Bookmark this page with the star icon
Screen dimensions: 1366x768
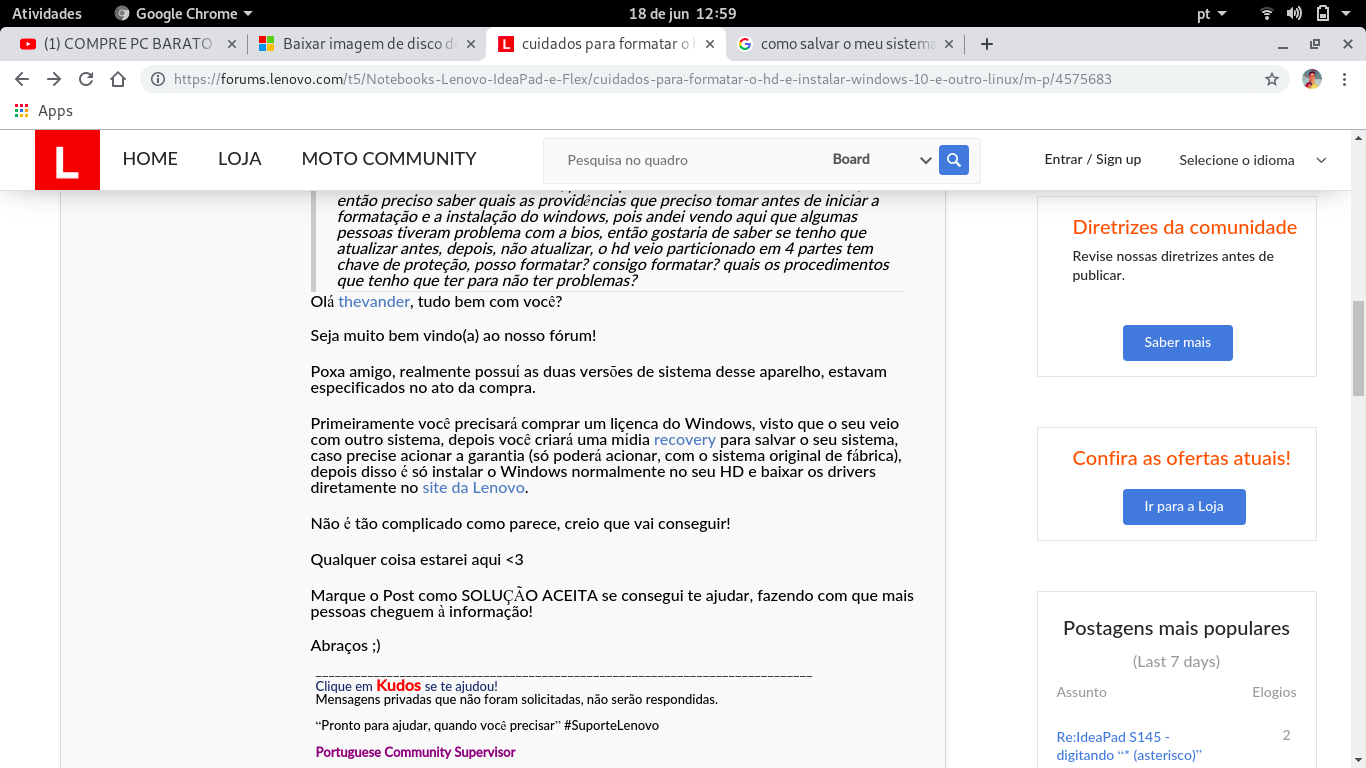tap(1272, 79)
